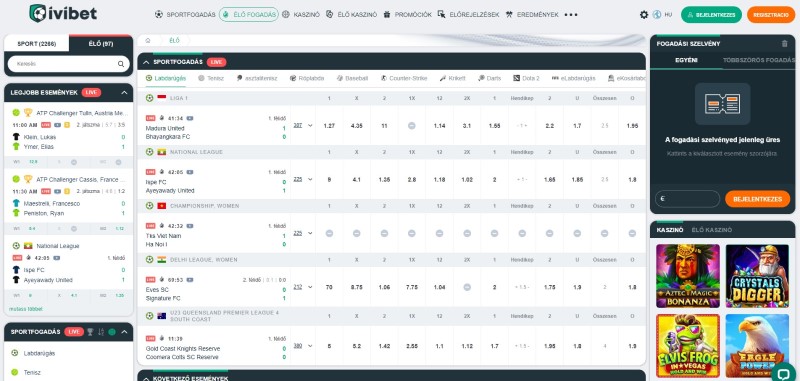Collapse the Legjobb események panel
The width and height of the screenshot is (800, 381).
(124, 93)
